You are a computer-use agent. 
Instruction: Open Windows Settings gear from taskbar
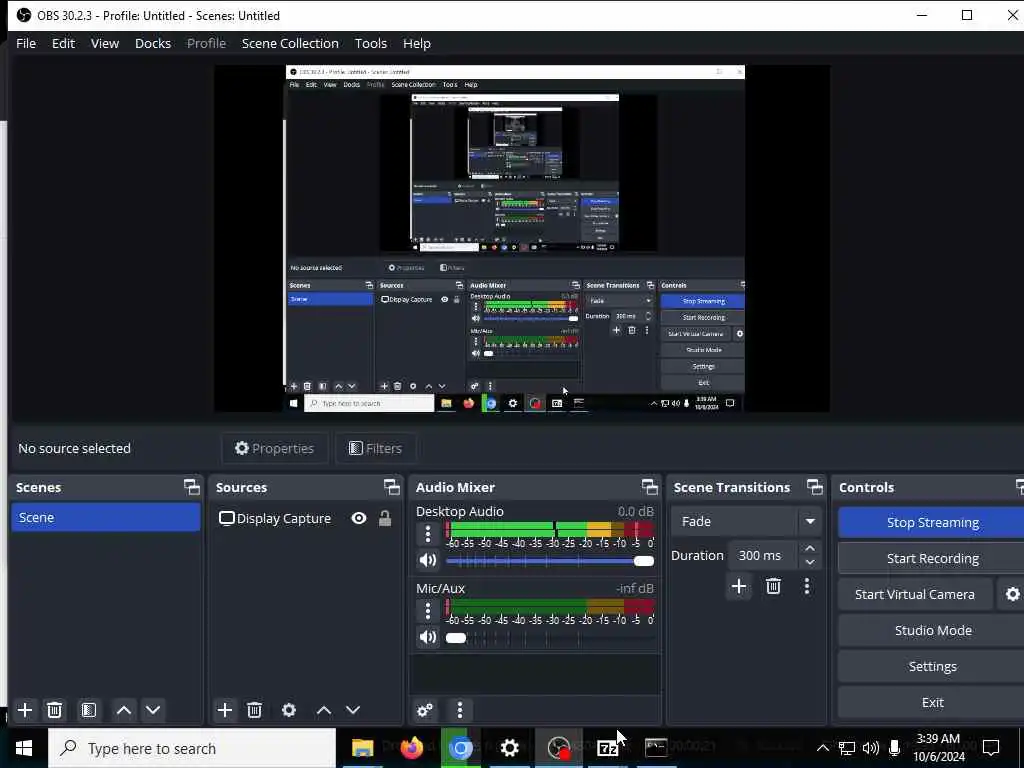[x=509, y=748]
